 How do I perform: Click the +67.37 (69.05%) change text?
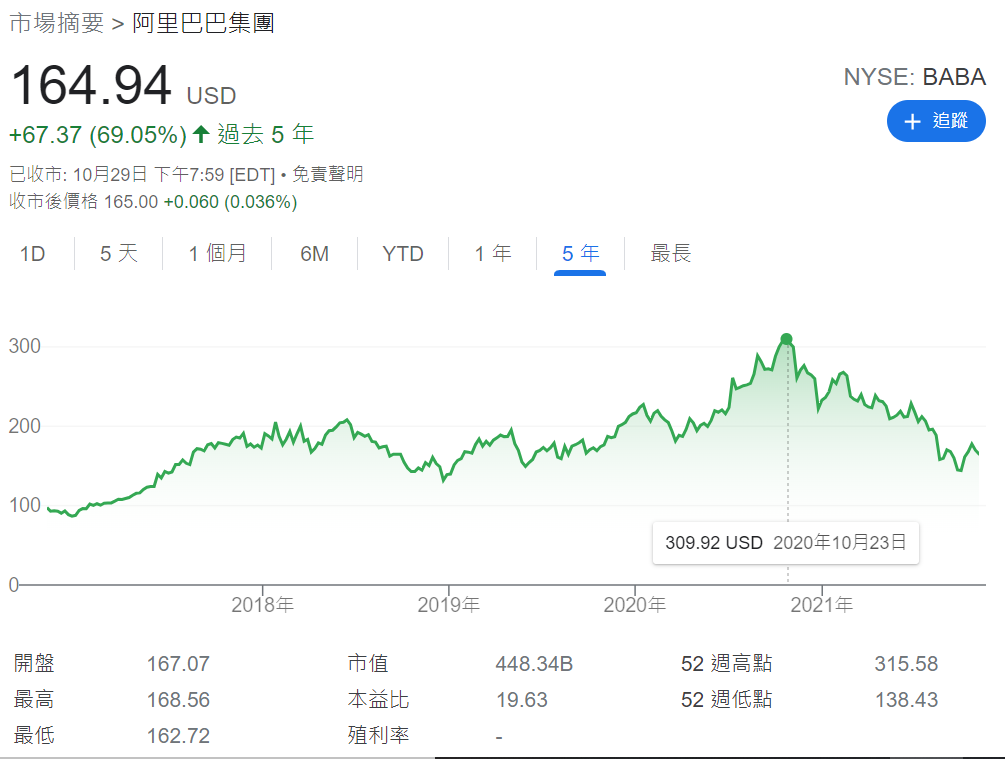click(98, 135)
